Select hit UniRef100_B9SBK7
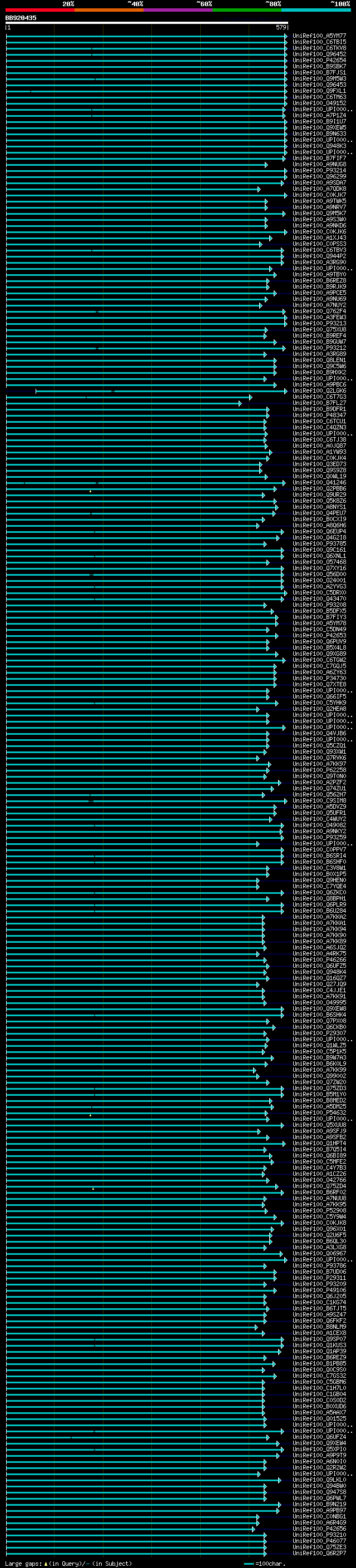This screenshot has height=1568, width=356. (319, 66)
